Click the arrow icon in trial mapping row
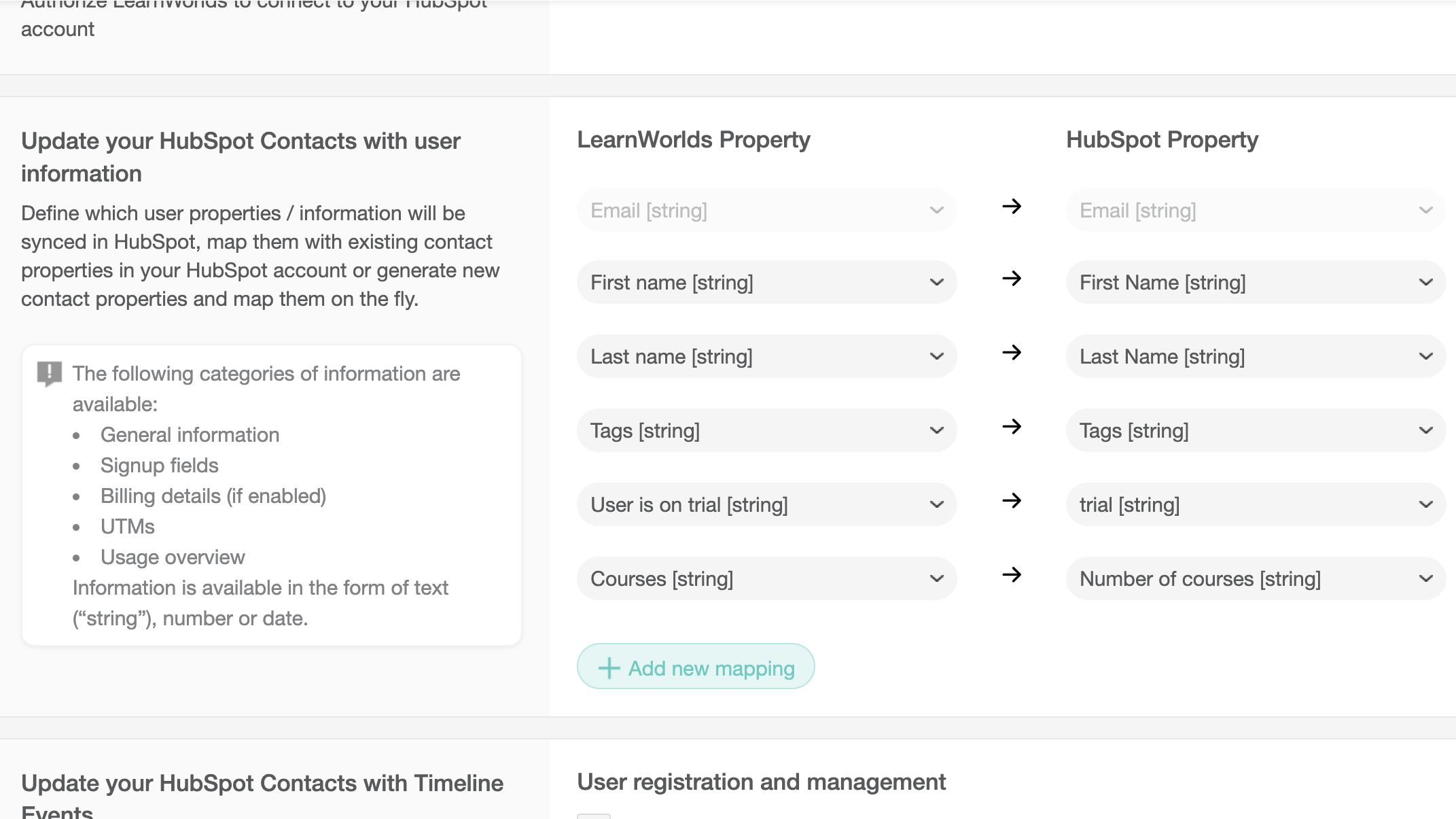The height and width of the screenshot is (819, 1456). 1012,500
